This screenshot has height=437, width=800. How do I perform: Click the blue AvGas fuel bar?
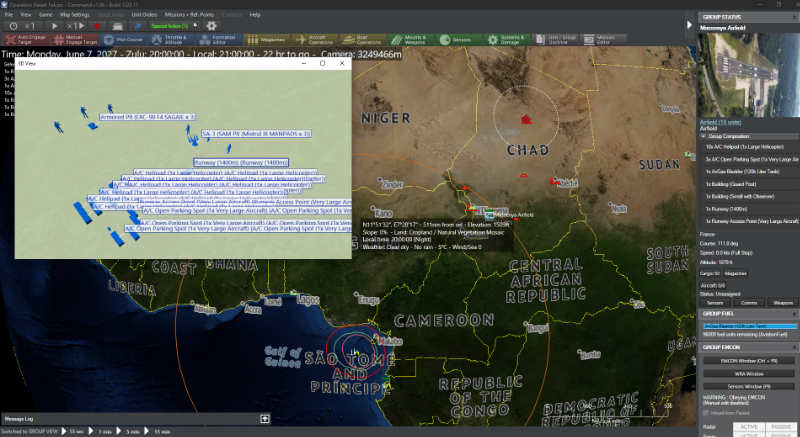click(749, 326)
